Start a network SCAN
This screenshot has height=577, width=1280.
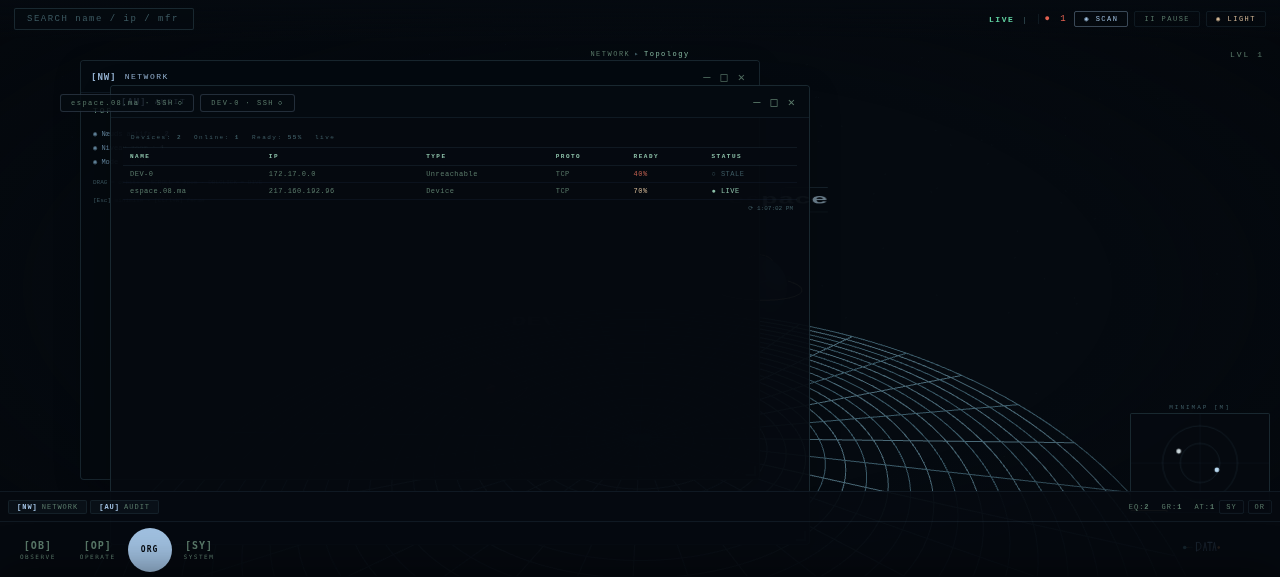point(1101,19)
